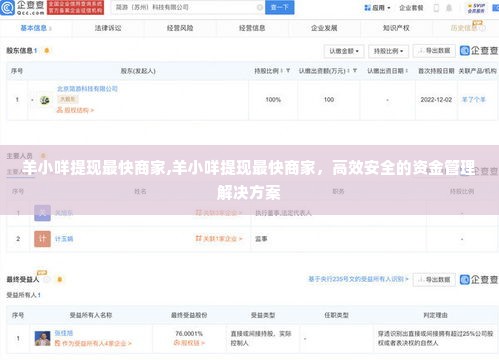
Task: Click the shareholder company logo thumbnail
Action: tap(45, 100)
